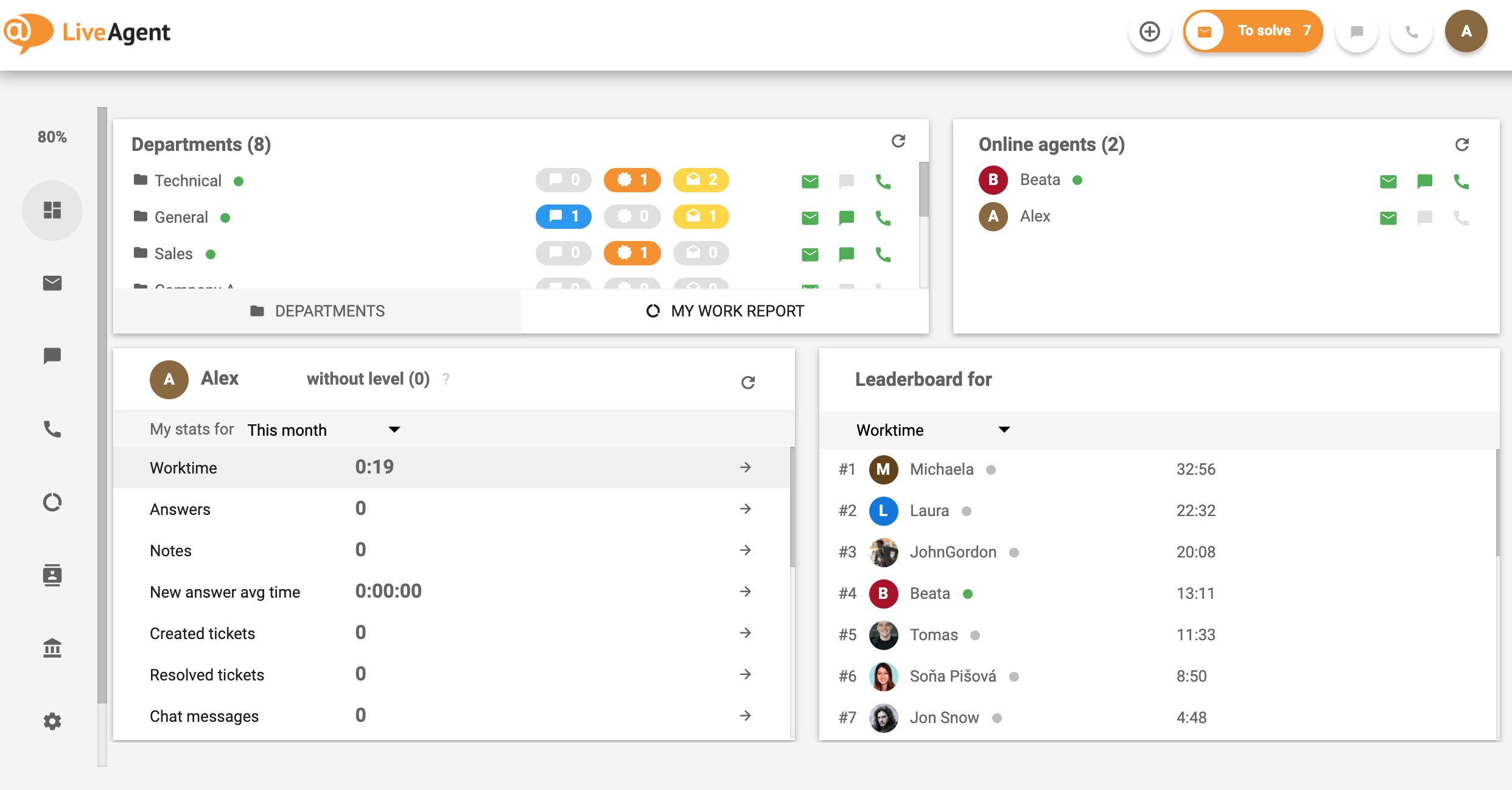
Task: Open the Gamification section in the left sidebar
Action: pos(52,502)
